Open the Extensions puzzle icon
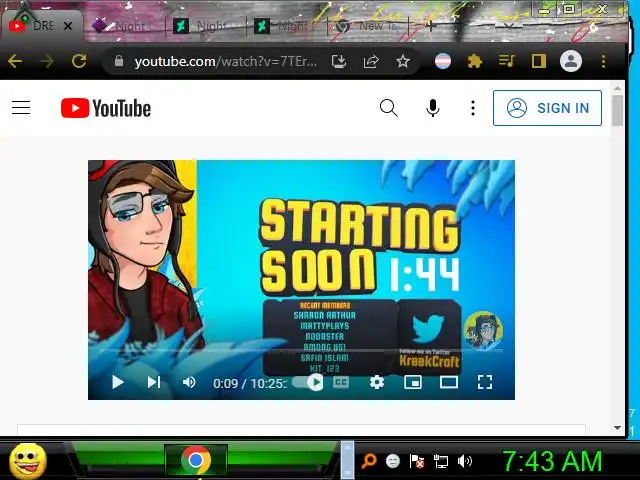The width and height of the screenshot is (640, 480). tap(474, 61)
